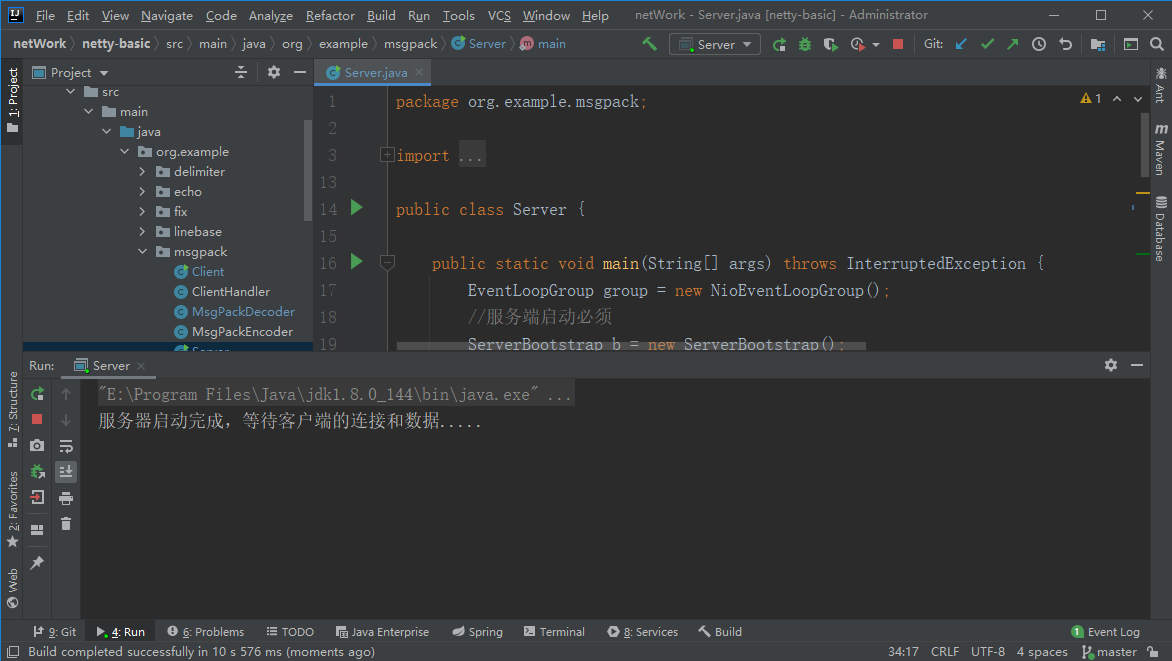
Task: Toggle soft-wrap in the Run console
Action: coord(66,446)
